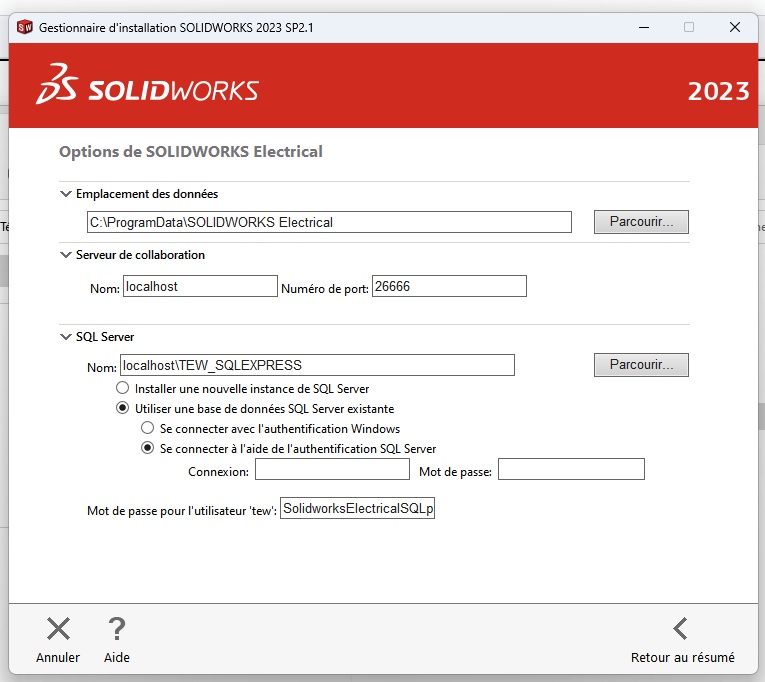Click the Retour au résumé label
Image resolution: width=765 pixels, height=682 pixels.
coord(683,657)
